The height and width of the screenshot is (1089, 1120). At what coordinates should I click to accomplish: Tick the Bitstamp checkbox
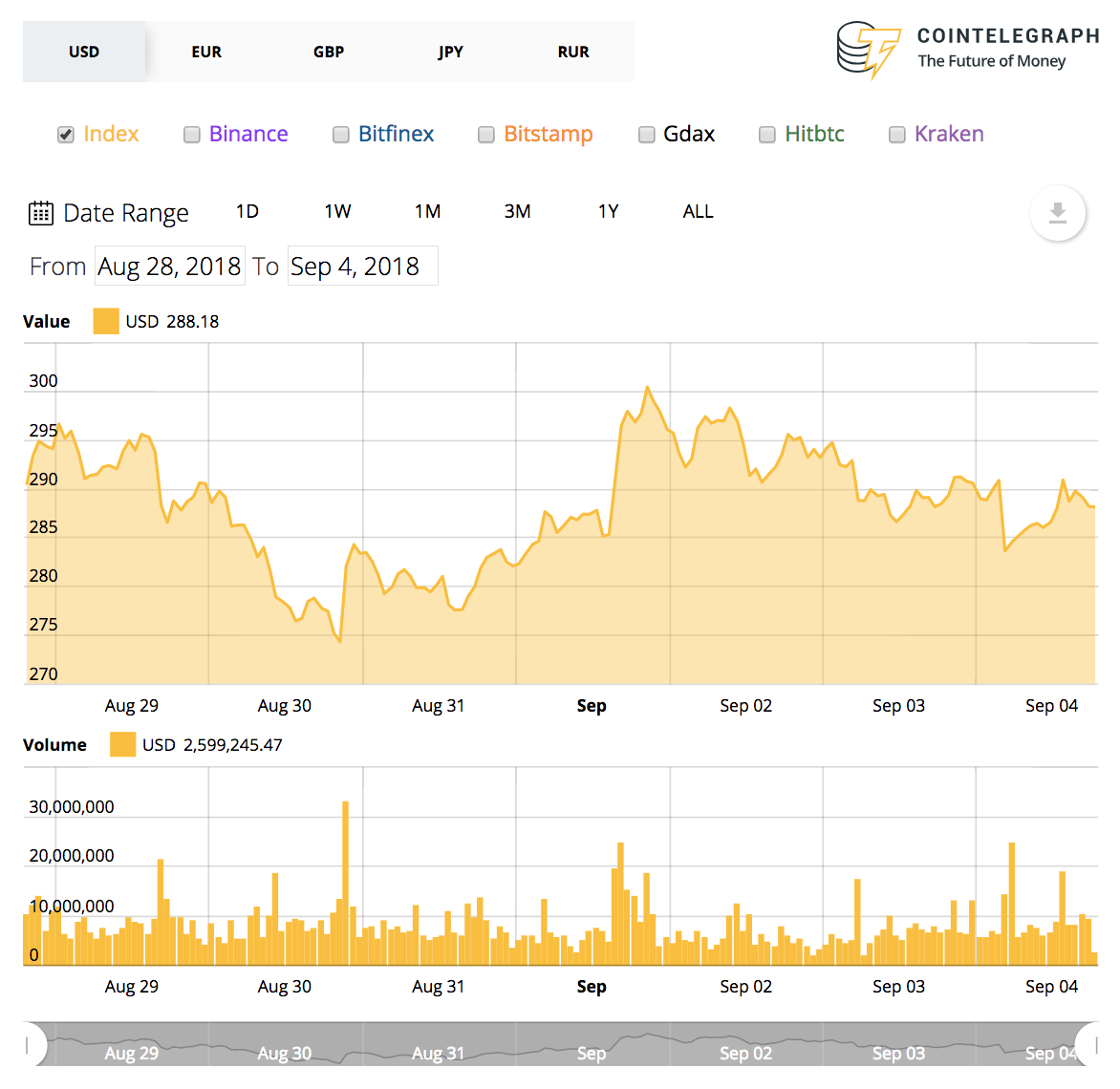pyautogui.click(x=485, y=135)
